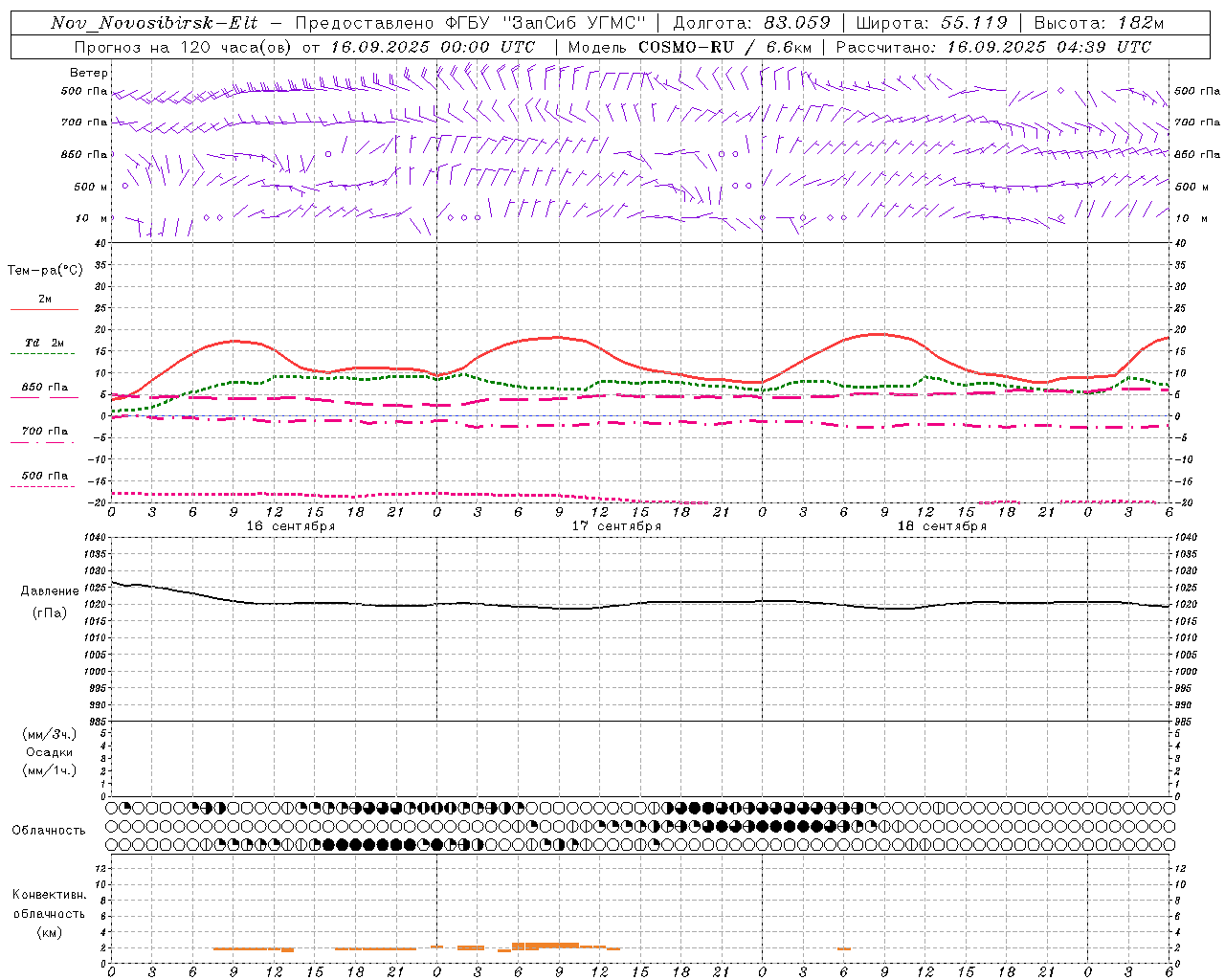
Task: Click the Облачность row label
Action: pyautogui.click(x=49, y=830)
